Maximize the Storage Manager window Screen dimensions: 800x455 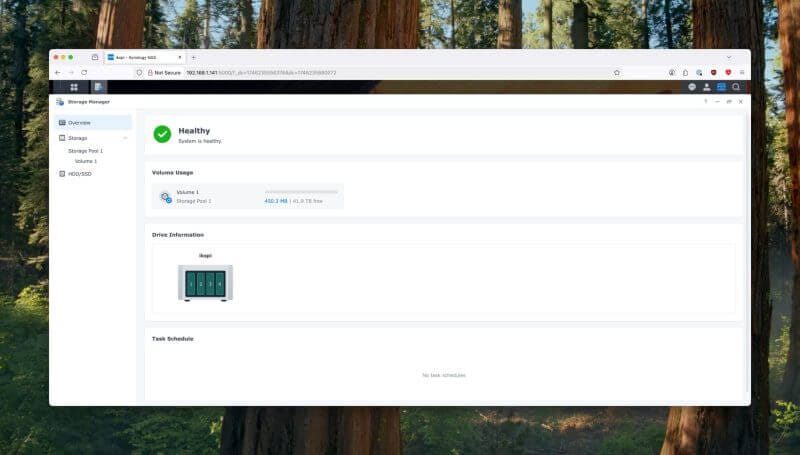tap(729, 102)
